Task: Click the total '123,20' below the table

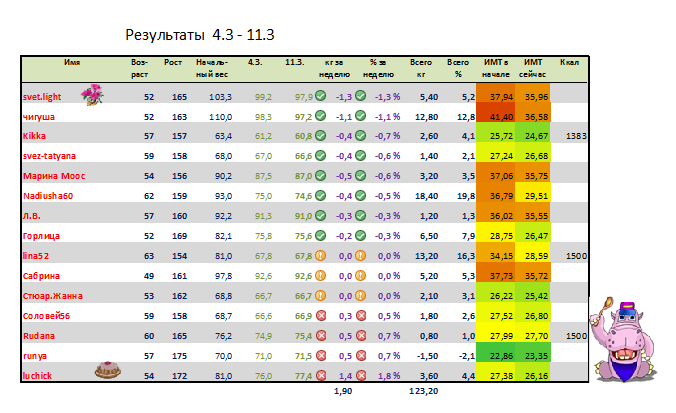Action: pos(423,391)
